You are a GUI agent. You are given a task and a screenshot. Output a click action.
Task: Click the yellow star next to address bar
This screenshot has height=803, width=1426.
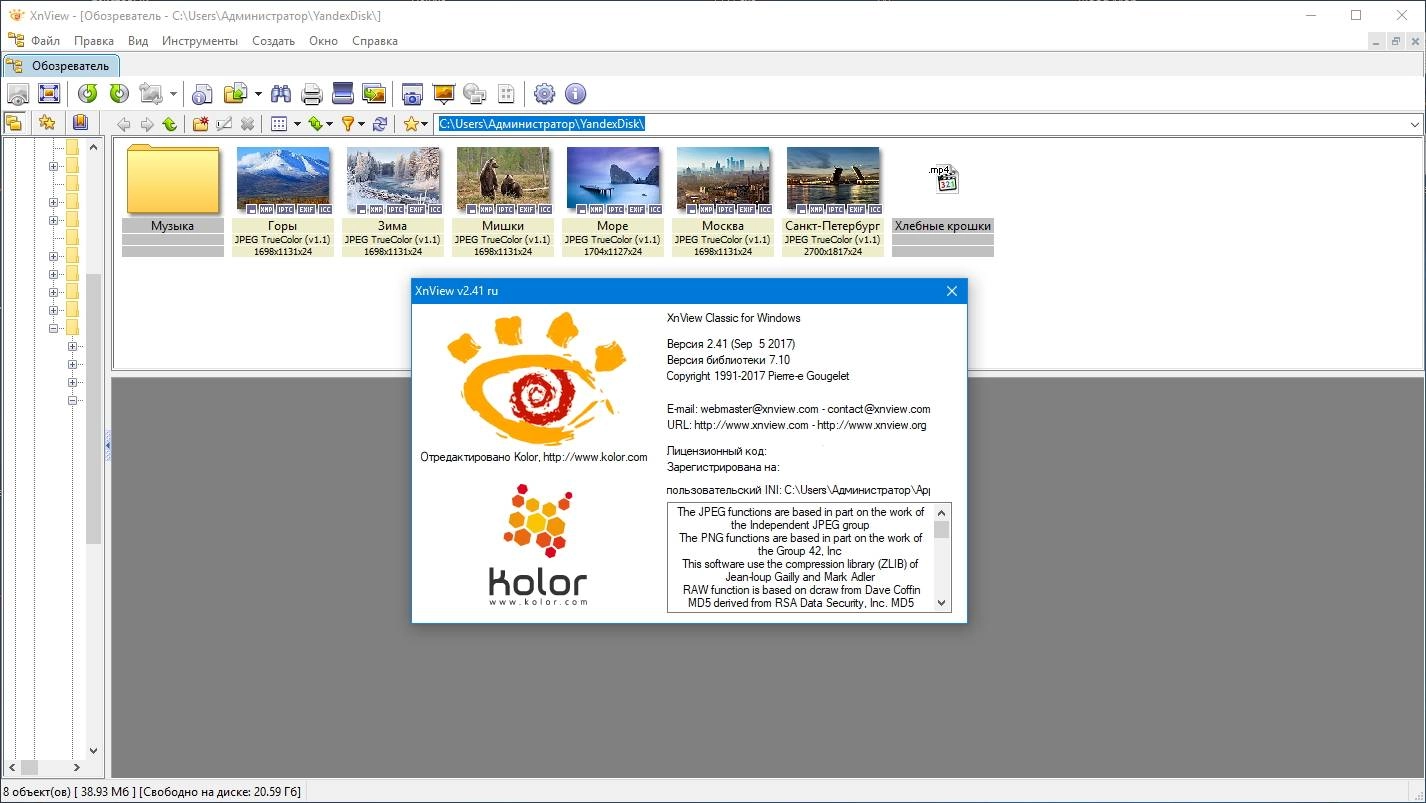(410, 124)
